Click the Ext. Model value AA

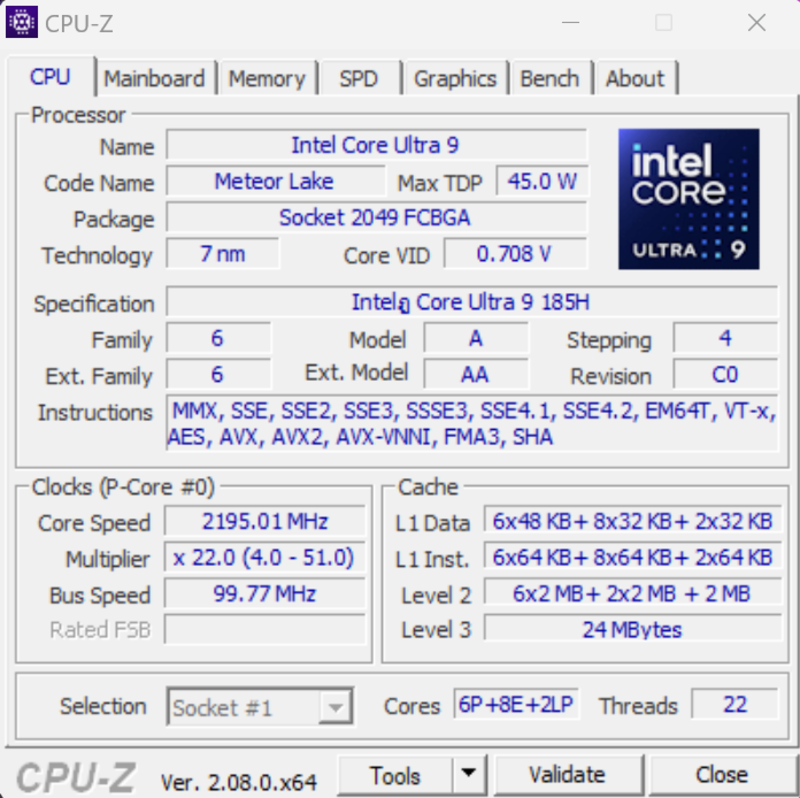pos(476,375)
